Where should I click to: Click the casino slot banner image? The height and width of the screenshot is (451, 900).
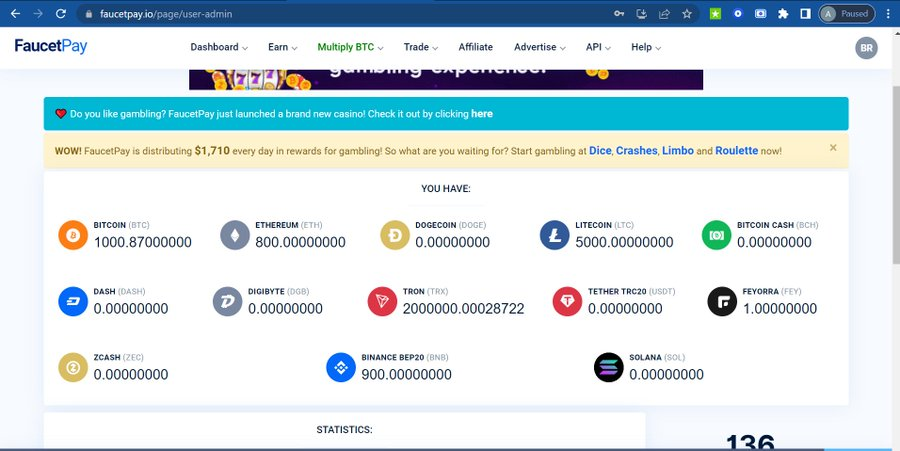[446, 79]
